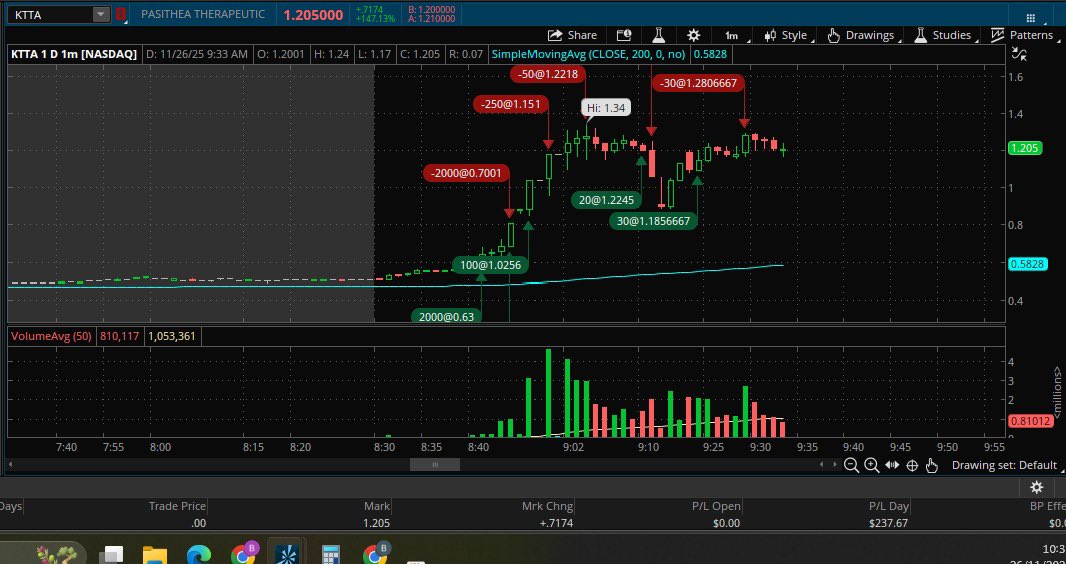
Task: Click the P/L Day column header
Action: [x=889, y=506]
